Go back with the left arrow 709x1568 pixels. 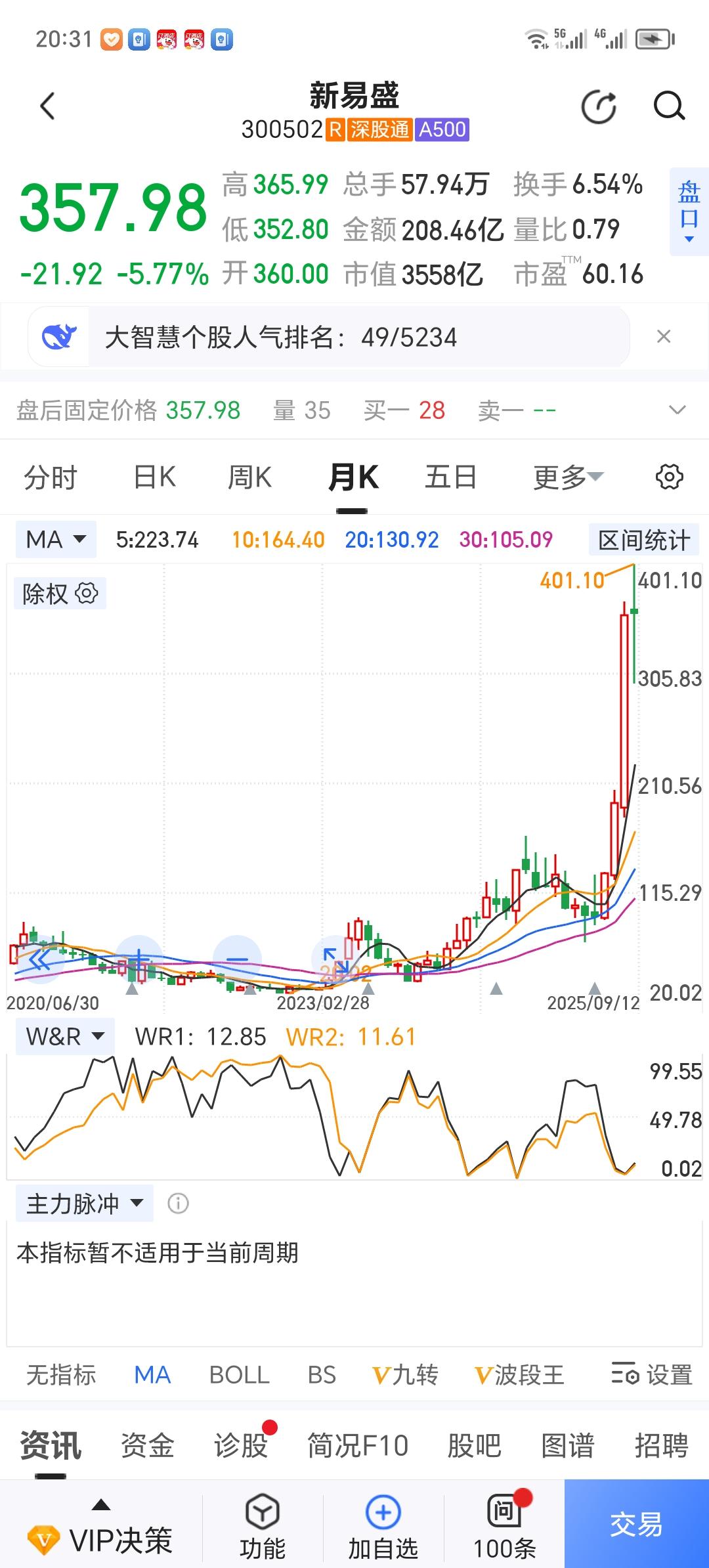coord(47,106)
